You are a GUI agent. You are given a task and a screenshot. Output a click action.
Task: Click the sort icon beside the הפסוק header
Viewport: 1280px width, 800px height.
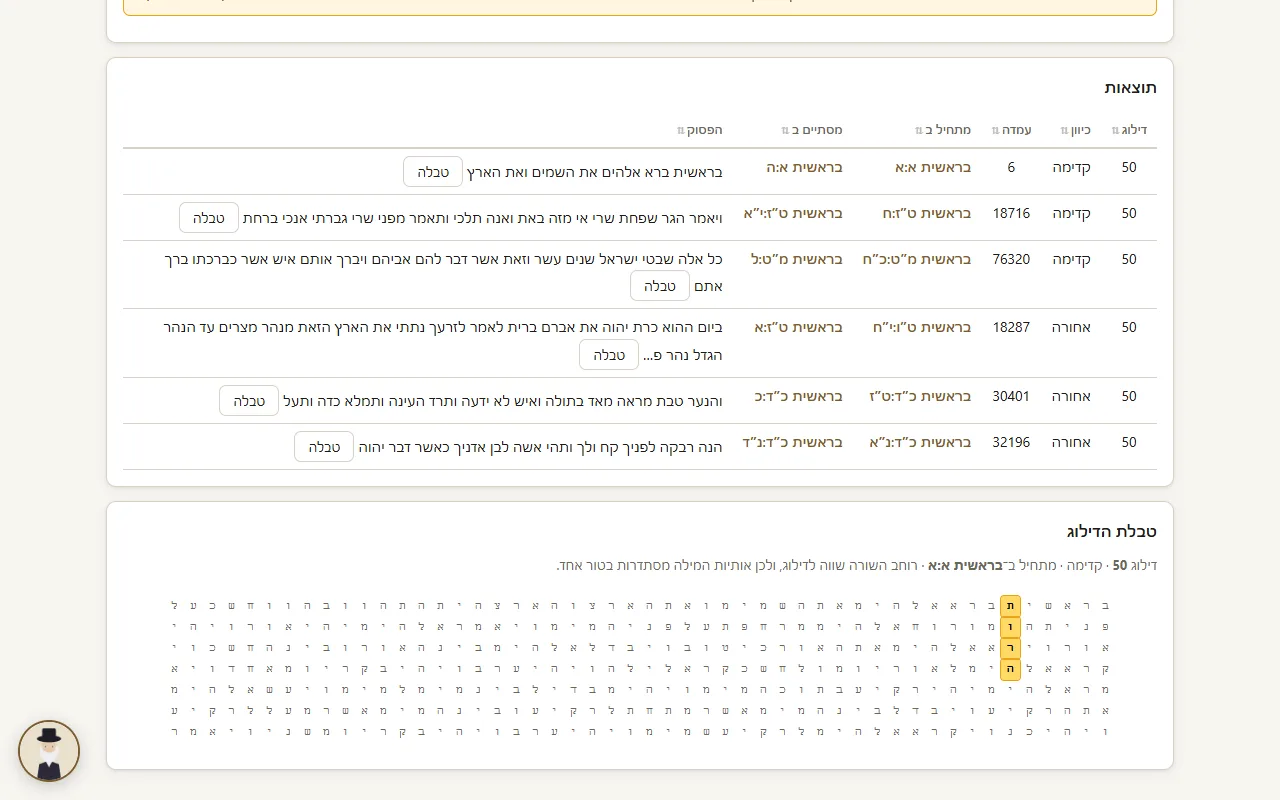[680, 131]
